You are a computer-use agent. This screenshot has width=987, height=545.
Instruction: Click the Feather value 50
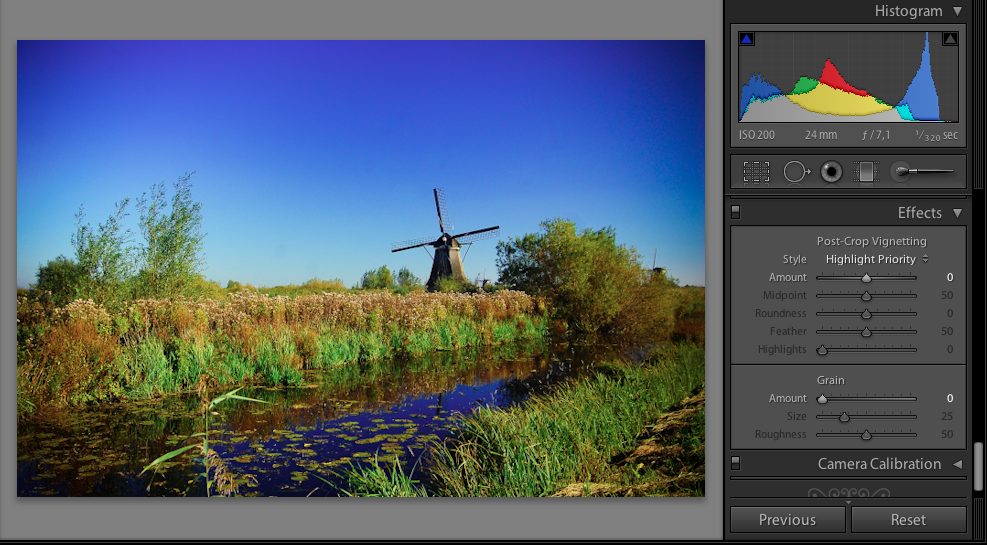pyautogui.click(x=947, y=331)
